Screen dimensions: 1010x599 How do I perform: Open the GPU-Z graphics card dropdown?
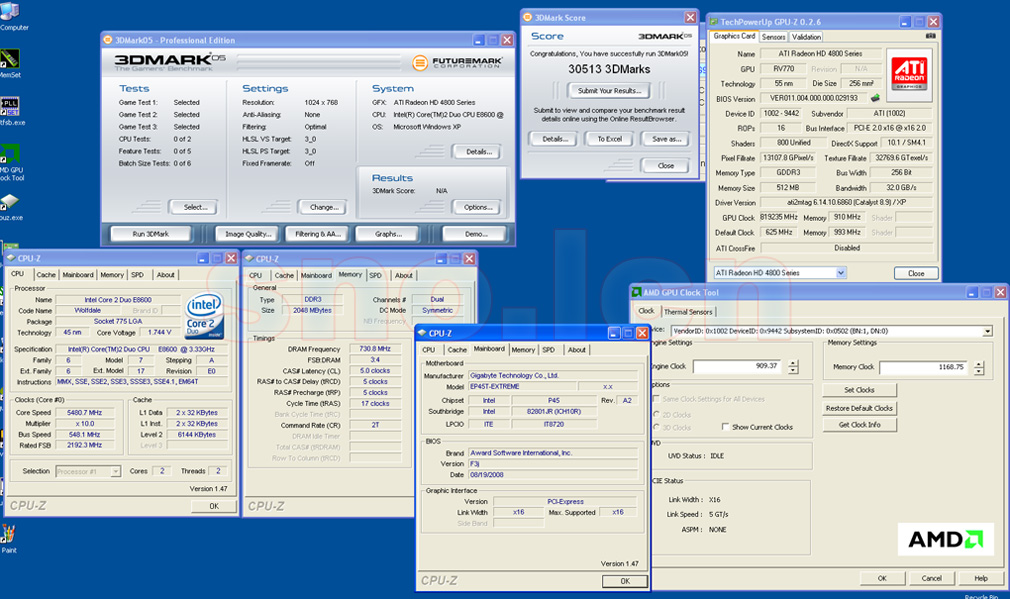841,273
